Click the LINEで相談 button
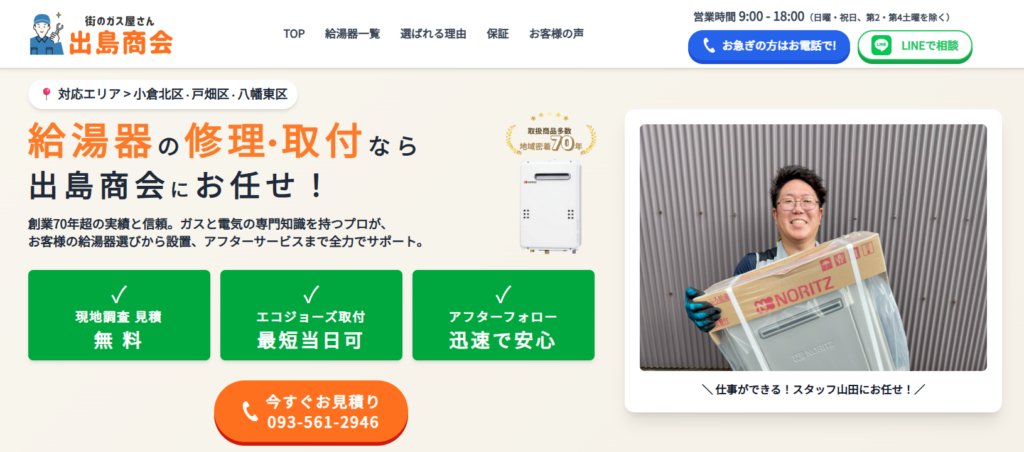 pos(915,46)
